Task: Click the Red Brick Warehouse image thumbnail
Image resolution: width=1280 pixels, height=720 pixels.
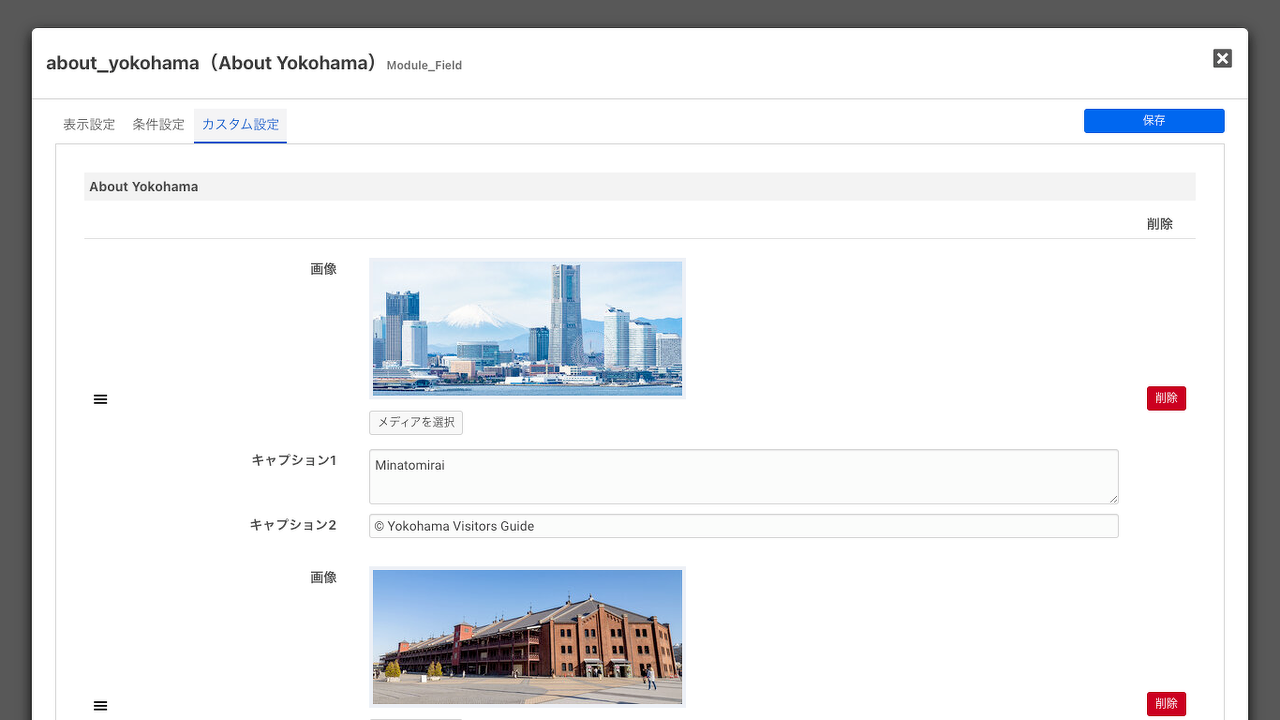Action: [x=527, y=636]
